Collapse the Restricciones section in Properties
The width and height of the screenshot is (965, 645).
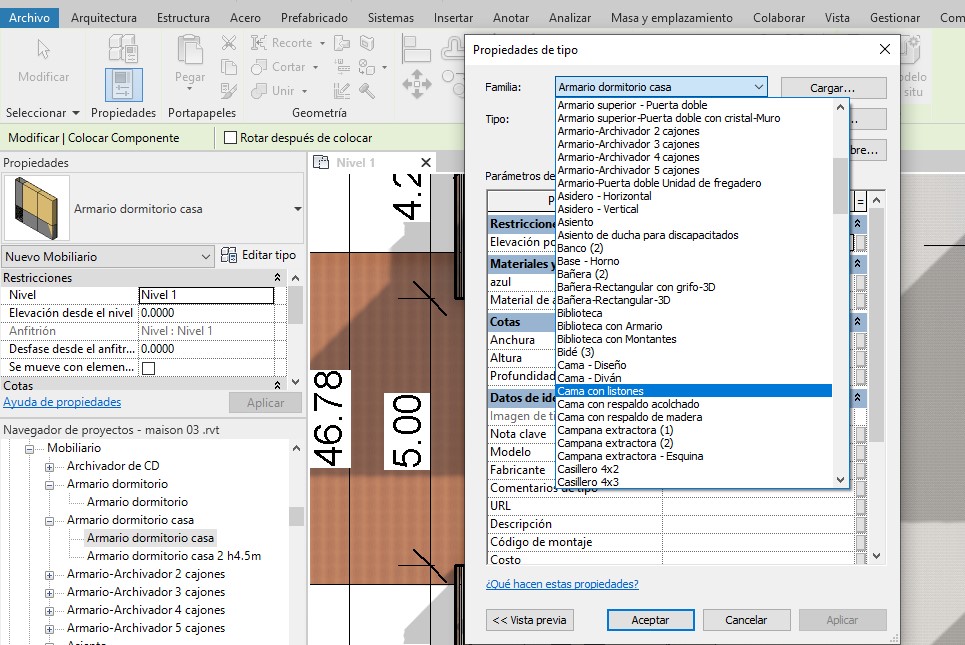tap(278, 278)
